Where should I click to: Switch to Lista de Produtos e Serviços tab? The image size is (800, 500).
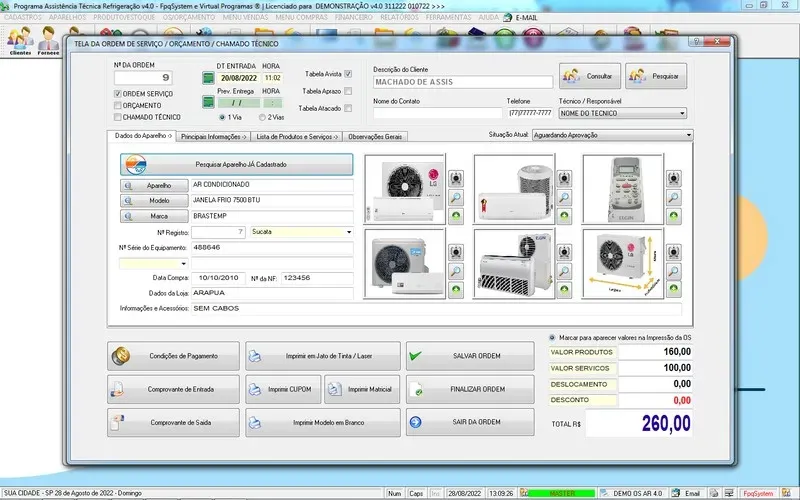pyautogui.click(x=296, y=135)
